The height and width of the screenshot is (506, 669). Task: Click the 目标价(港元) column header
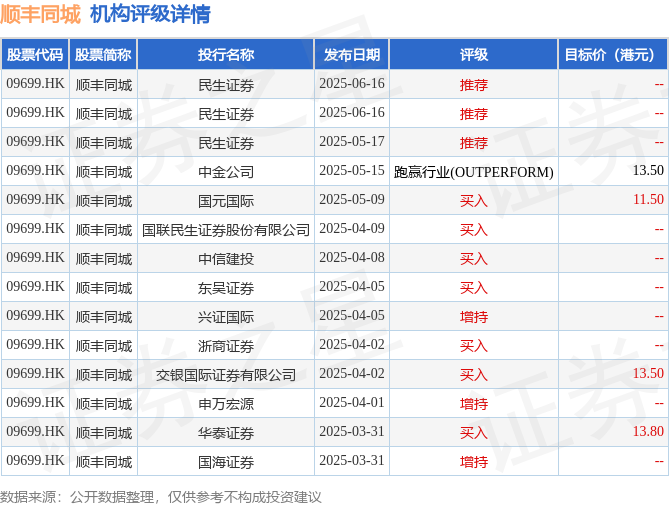click(x=613, y=55)
